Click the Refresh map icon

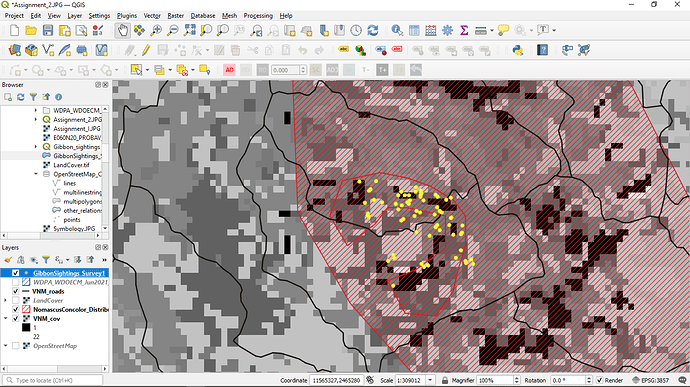pyautogui.click(x=373, y=30)
